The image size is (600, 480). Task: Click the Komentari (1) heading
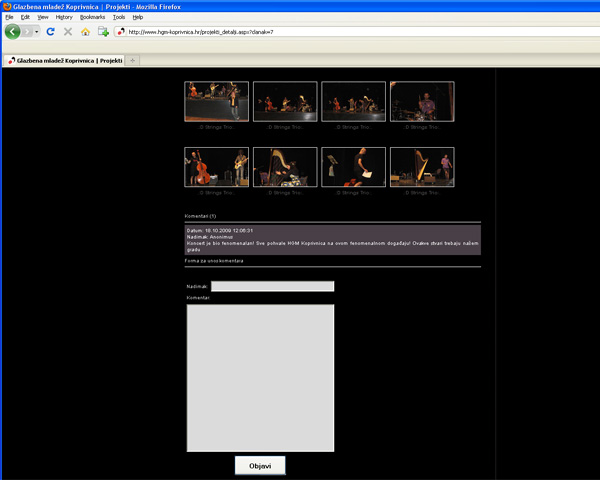(x=200, y=216)
